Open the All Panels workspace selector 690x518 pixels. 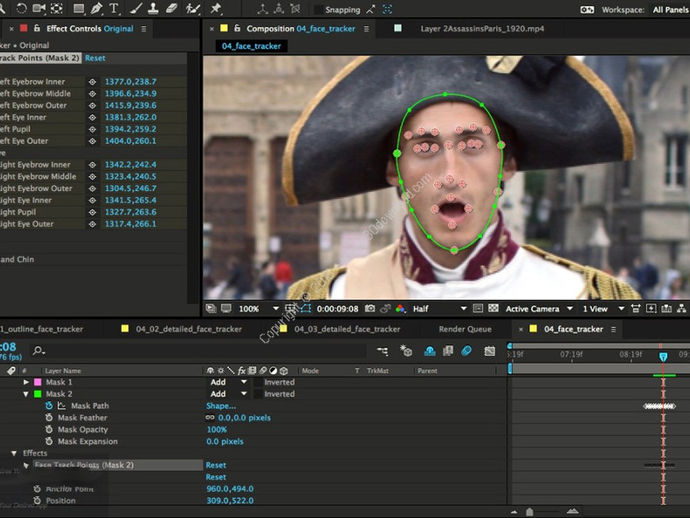tap(670, 10)
